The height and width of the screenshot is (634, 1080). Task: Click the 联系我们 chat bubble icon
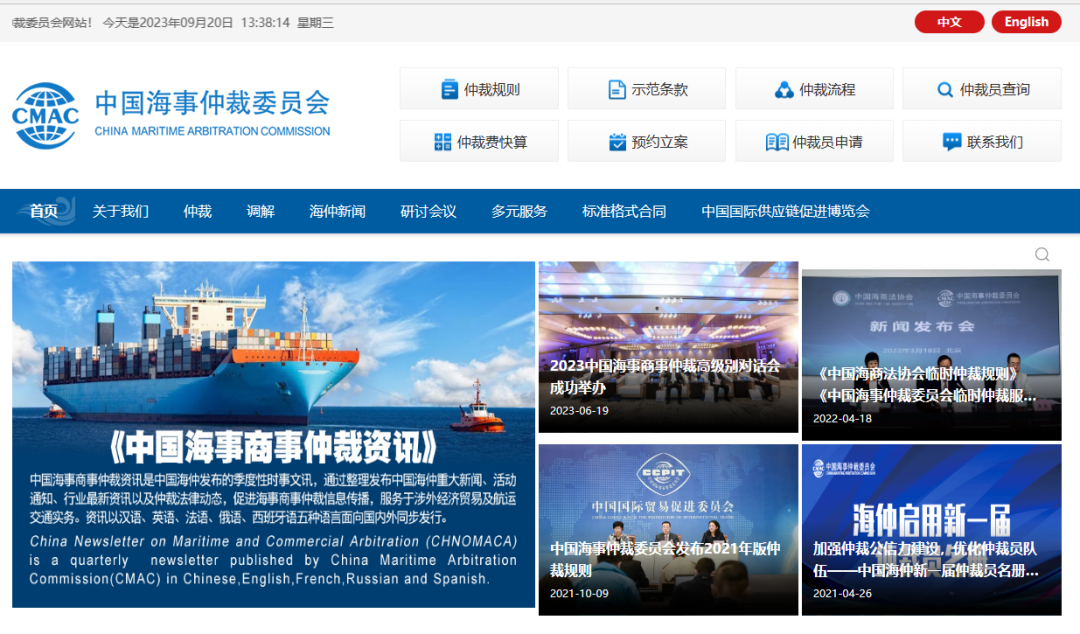(x=952, y=142)
